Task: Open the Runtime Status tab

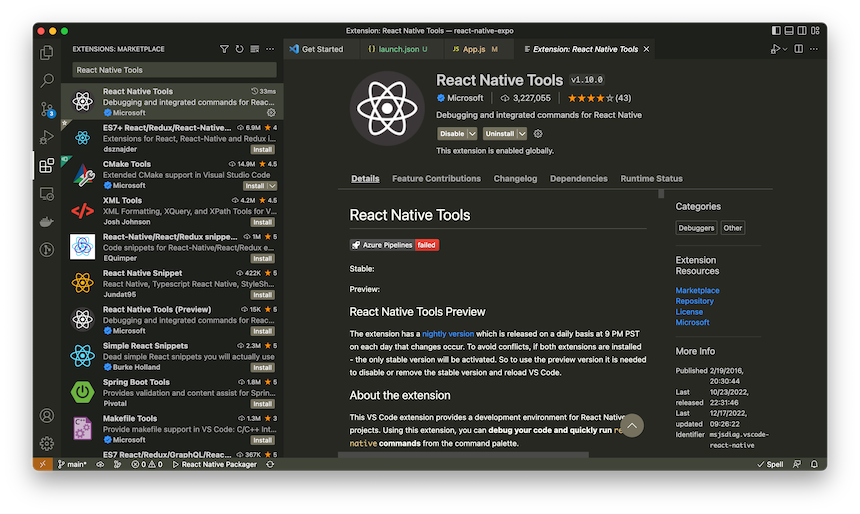Action: click(x=651, y=178)
